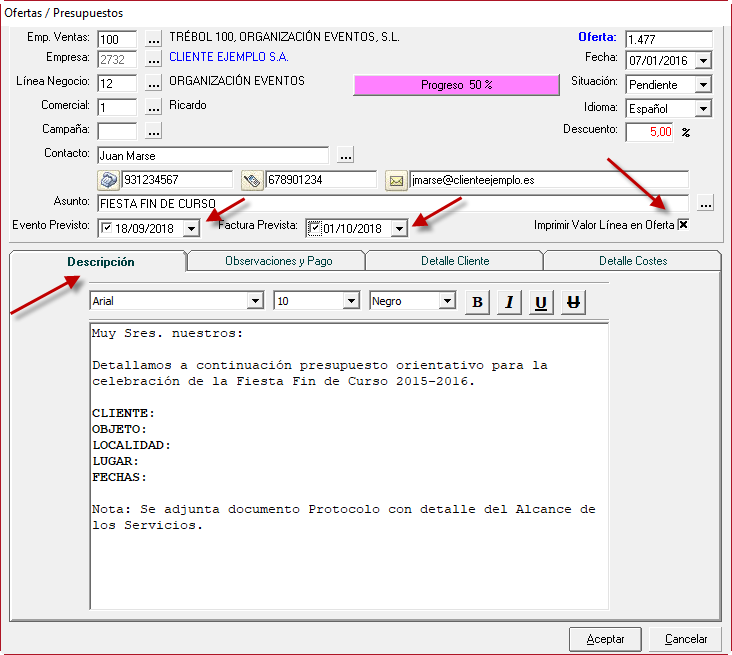Switch to the Detalle Cliente tab
Image resolution: width=732 pixels, height=655 pixels.
(x=455, y=261)
